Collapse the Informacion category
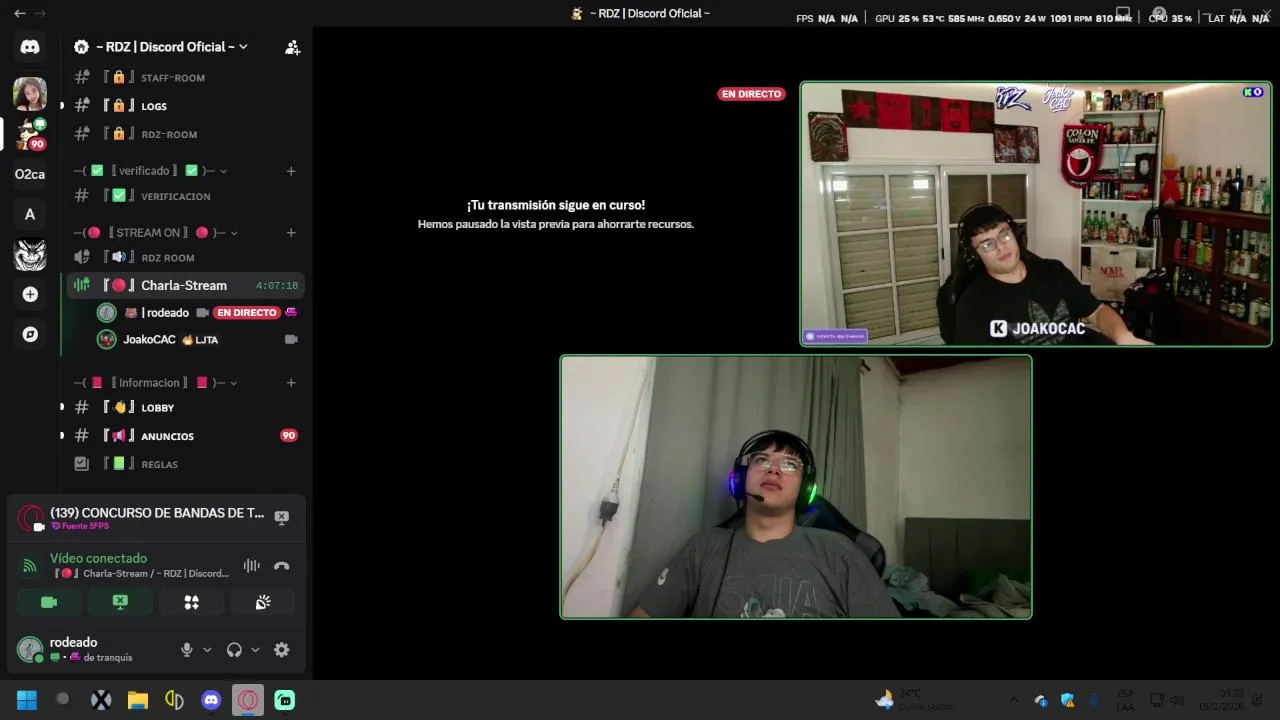1280x720 pixels. pyautogui.click(x=155, y=383)
